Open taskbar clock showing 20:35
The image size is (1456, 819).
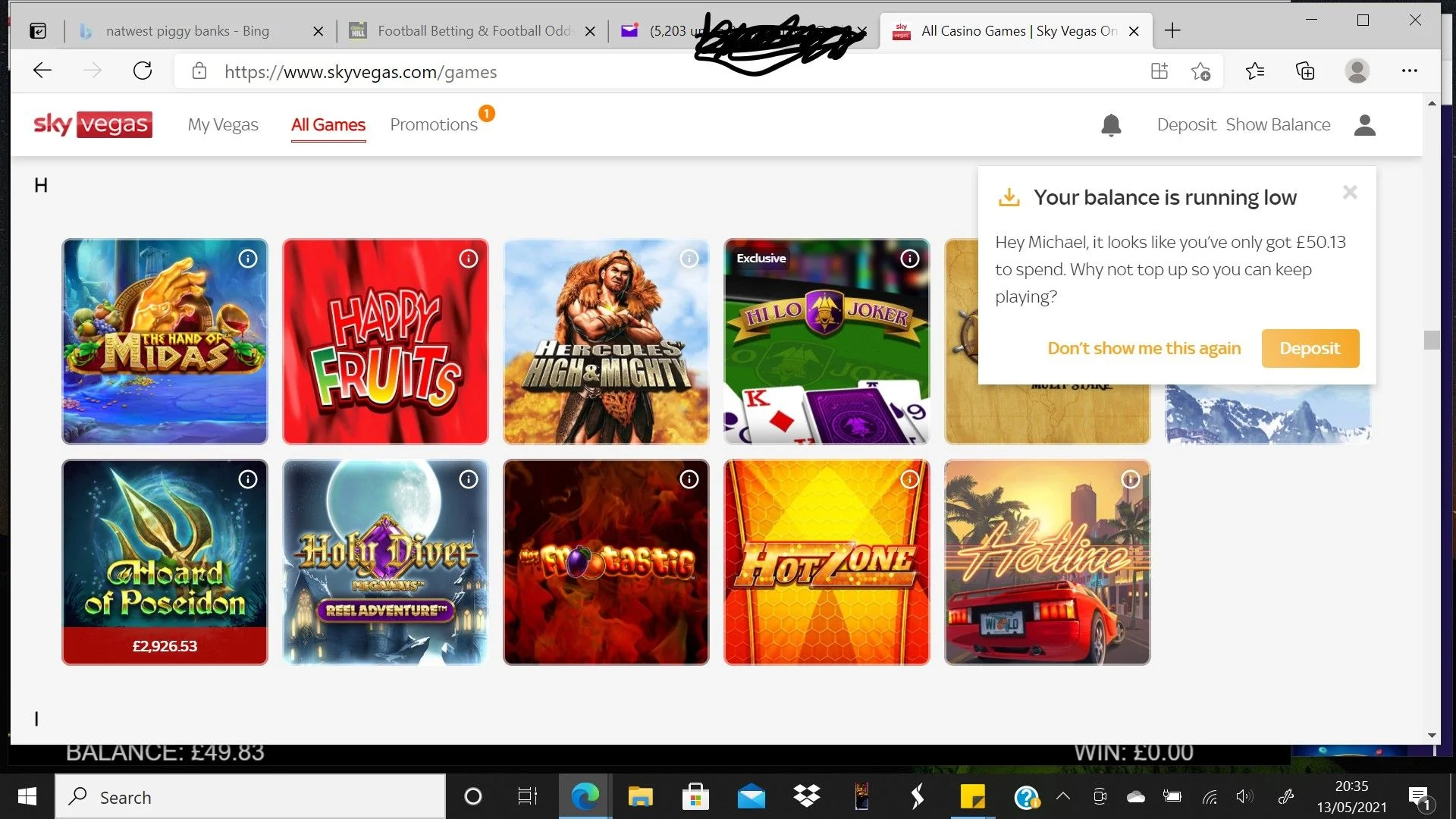pos(1351,797)
